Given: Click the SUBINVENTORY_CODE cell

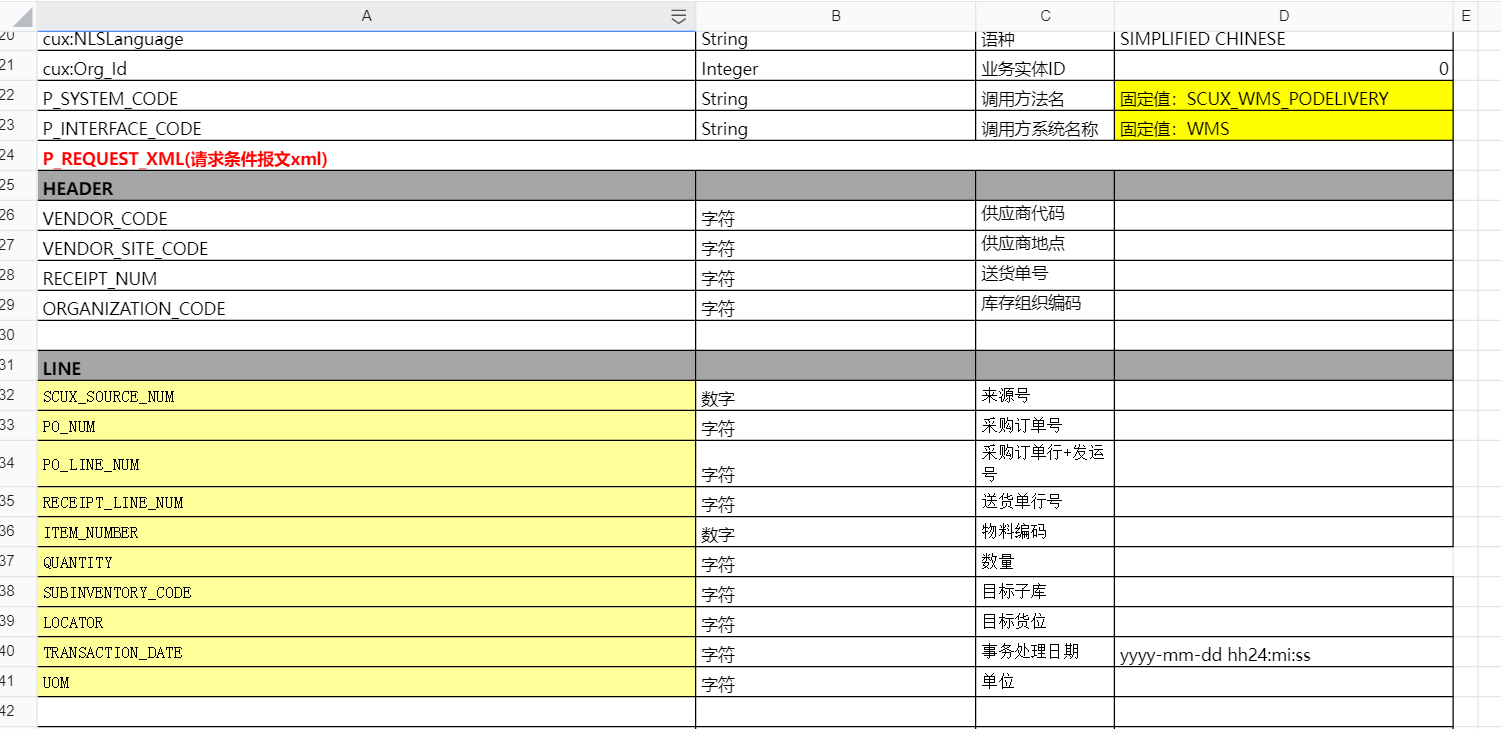Looking at the screenshot, I should [366, 592].
